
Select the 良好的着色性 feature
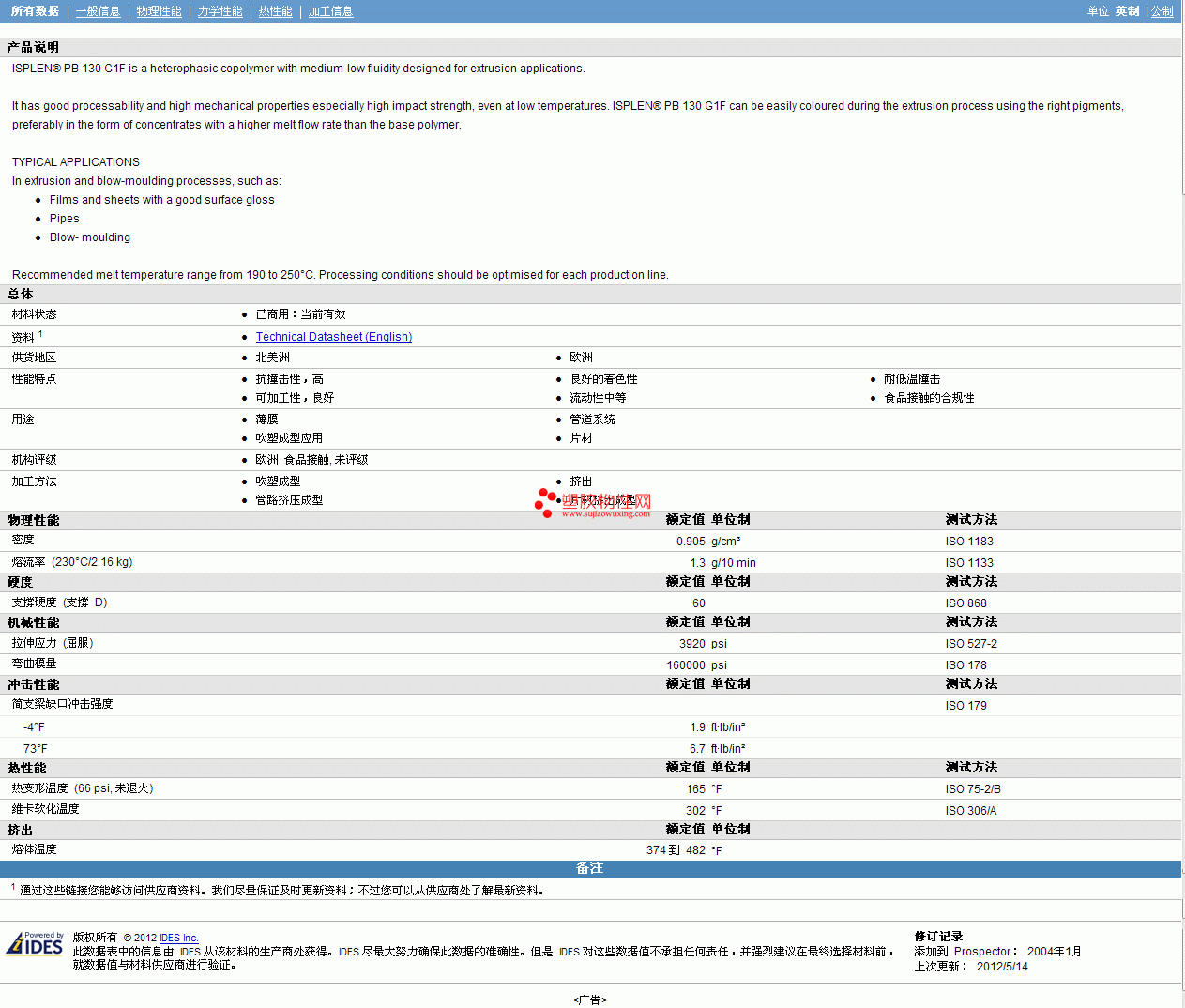click(x=604, y=379)
